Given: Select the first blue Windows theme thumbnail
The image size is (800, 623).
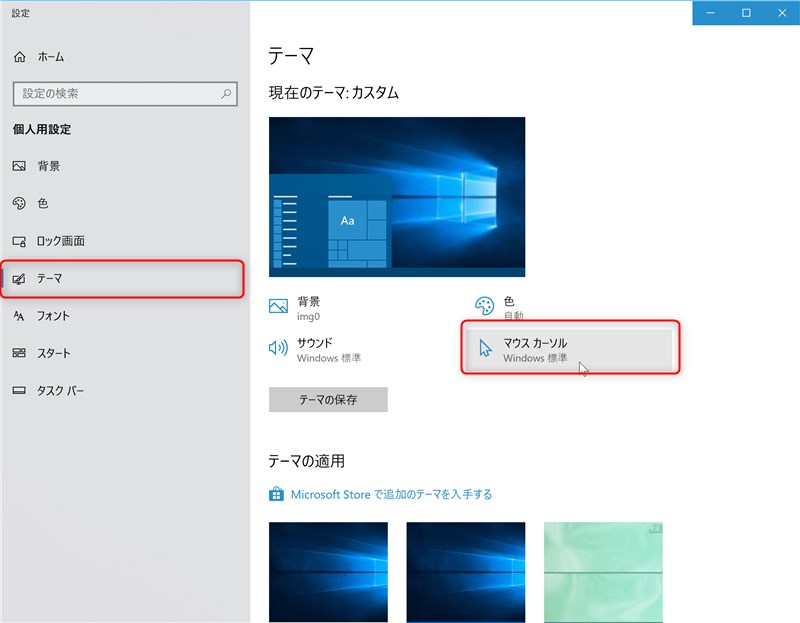Looking at the screenshot, I should (x=328, y=572).
